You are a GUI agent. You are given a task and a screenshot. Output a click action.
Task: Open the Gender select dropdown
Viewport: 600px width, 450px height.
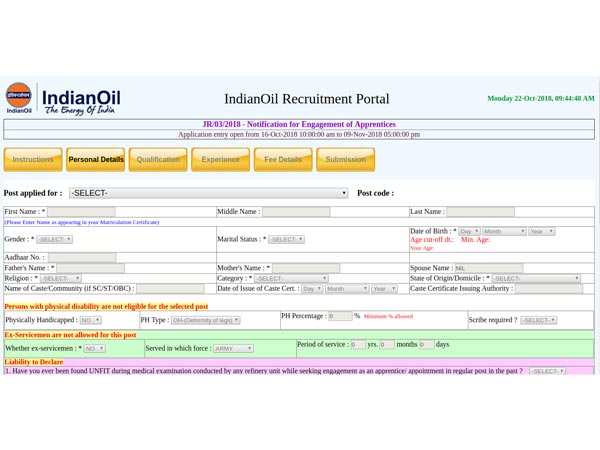[54, 240]
